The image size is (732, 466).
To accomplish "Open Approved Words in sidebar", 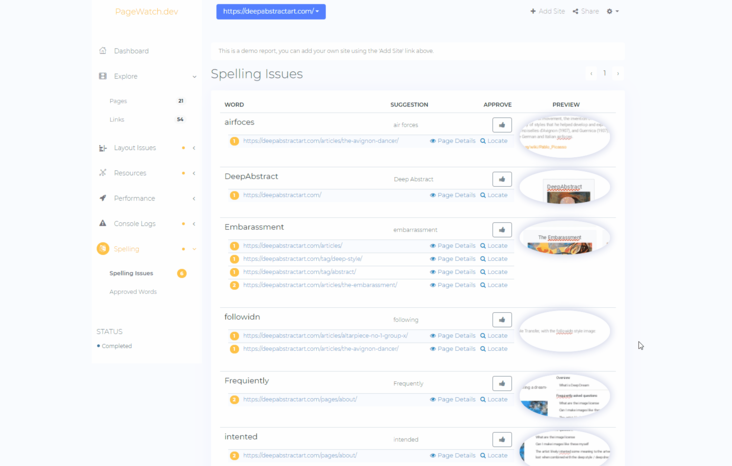I will 133,292.
